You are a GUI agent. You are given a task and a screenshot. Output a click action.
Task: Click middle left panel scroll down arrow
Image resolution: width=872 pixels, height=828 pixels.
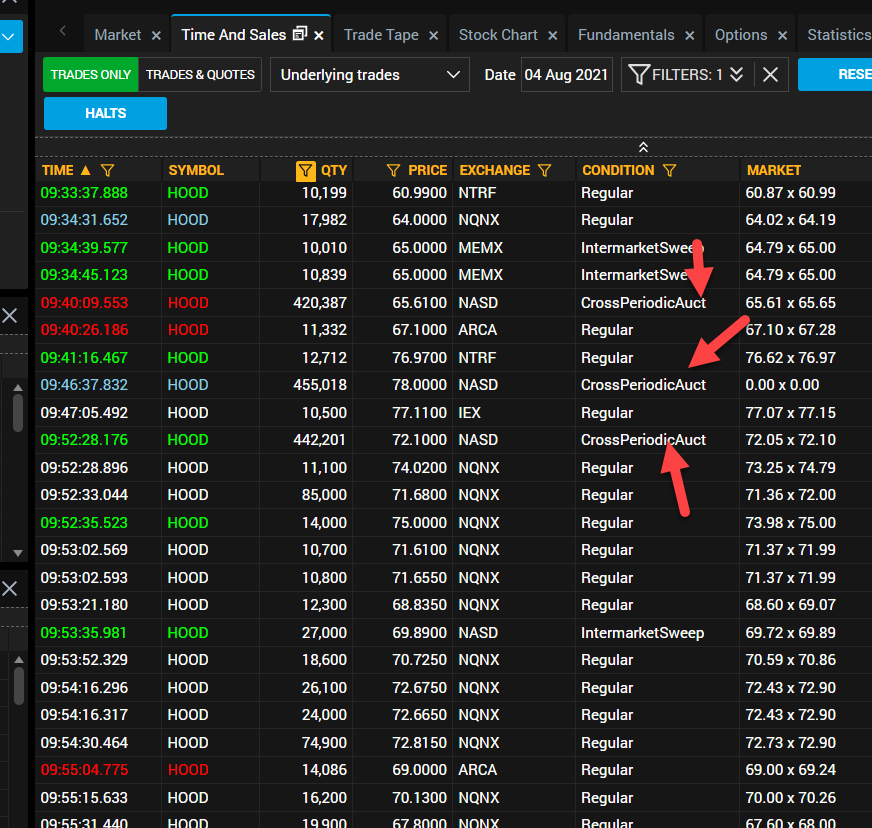(18, 553)
